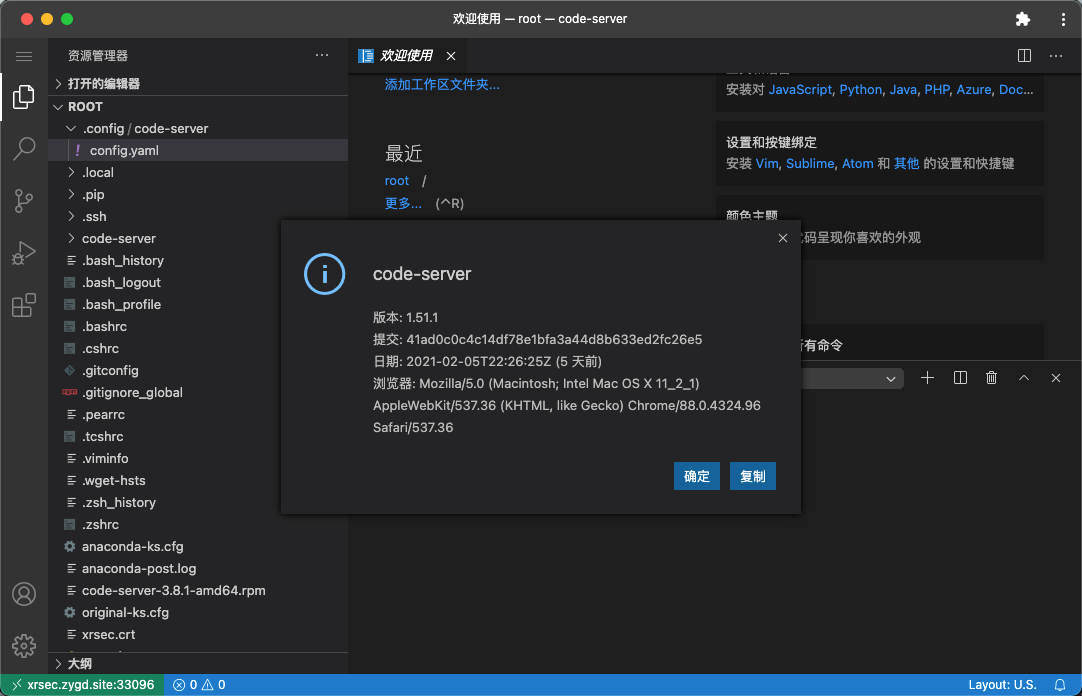The image size is (1082, 696).
Task: Select config.yaml in file tree
Action: point(198,150)
